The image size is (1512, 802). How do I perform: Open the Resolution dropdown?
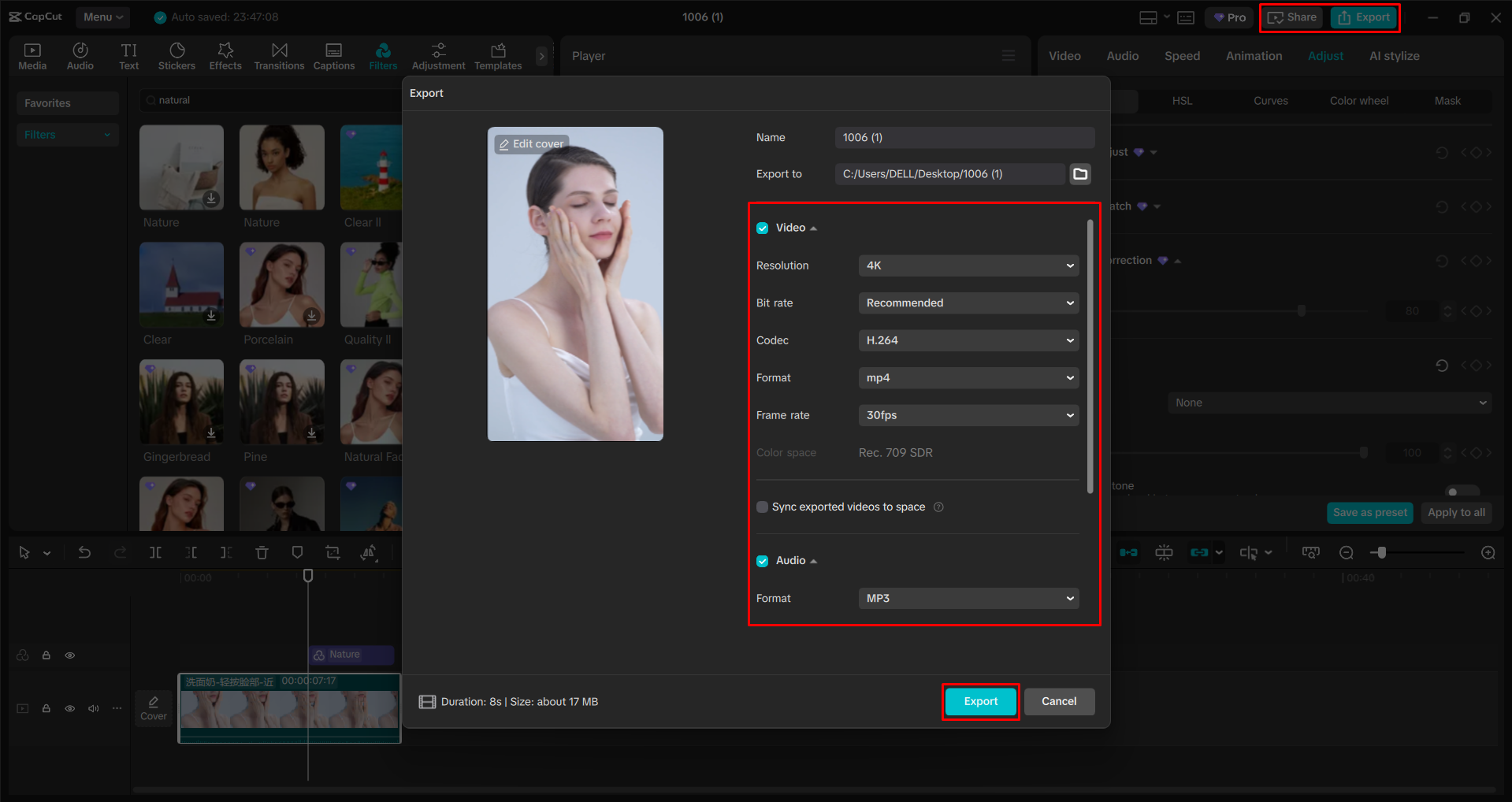968,265
